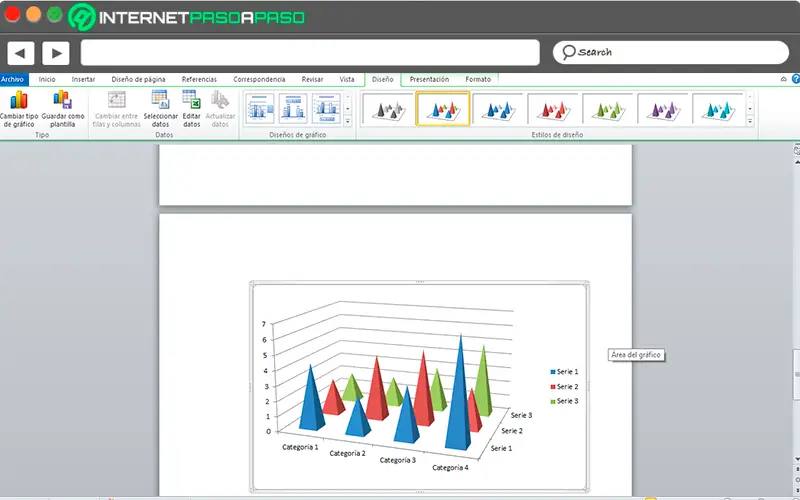Click Editar datos icon
The image size is (800, 500).
pos(192,99)
